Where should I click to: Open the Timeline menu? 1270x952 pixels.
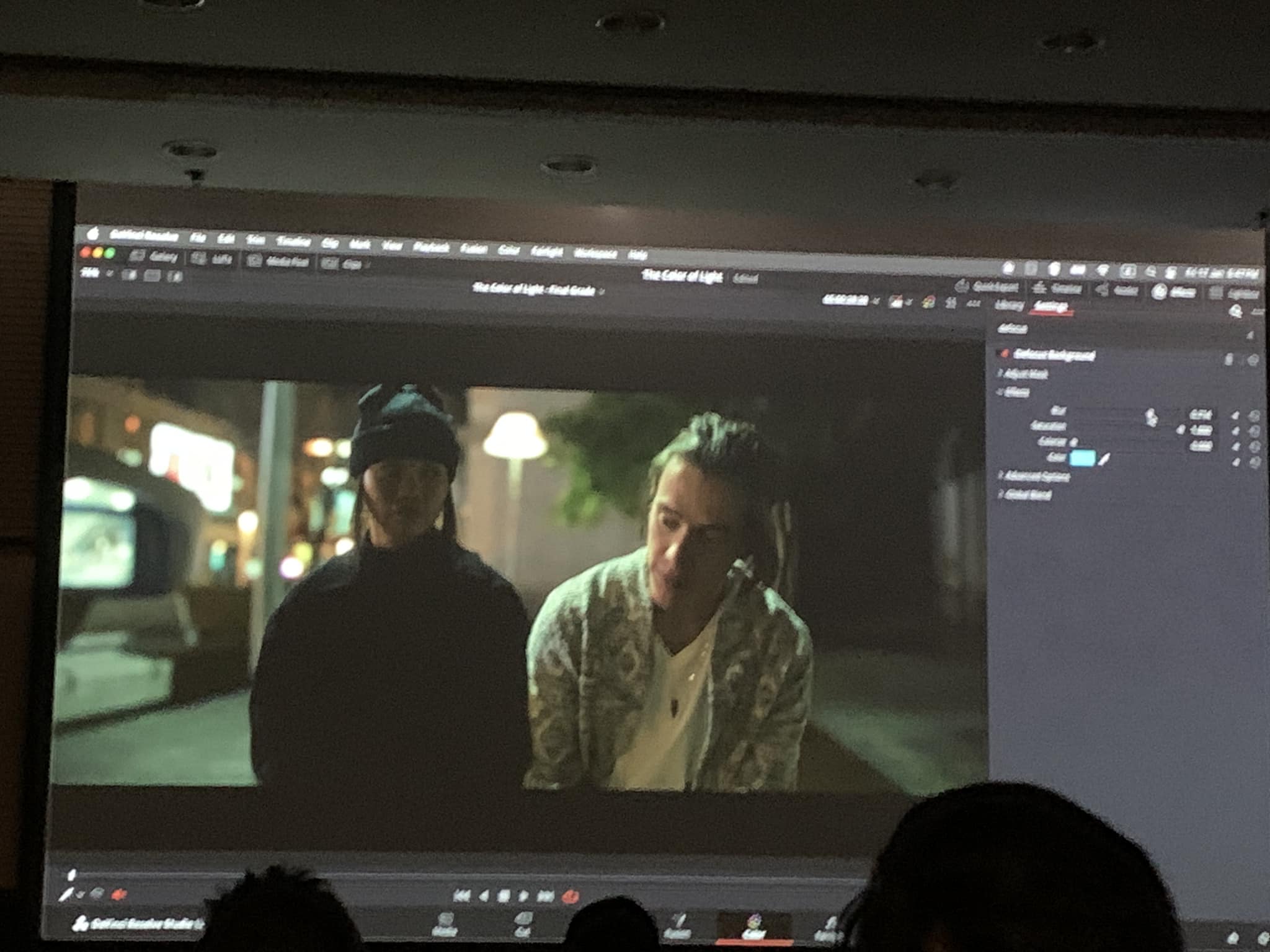point(293,241)
